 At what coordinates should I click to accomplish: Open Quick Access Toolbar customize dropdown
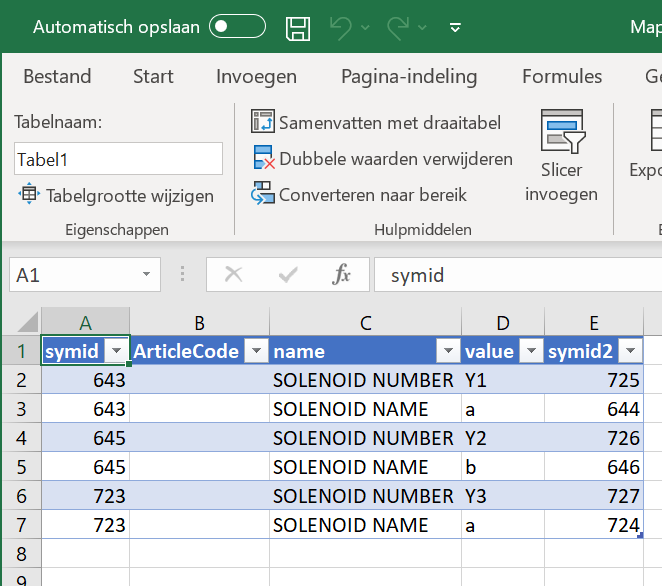pyautogui.click(x=455, y=28)
